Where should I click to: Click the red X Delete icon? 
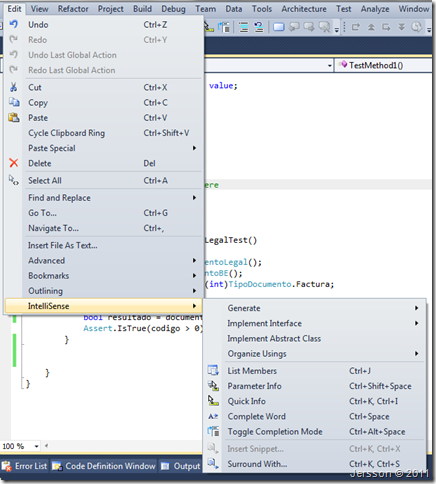coord(14,163)
